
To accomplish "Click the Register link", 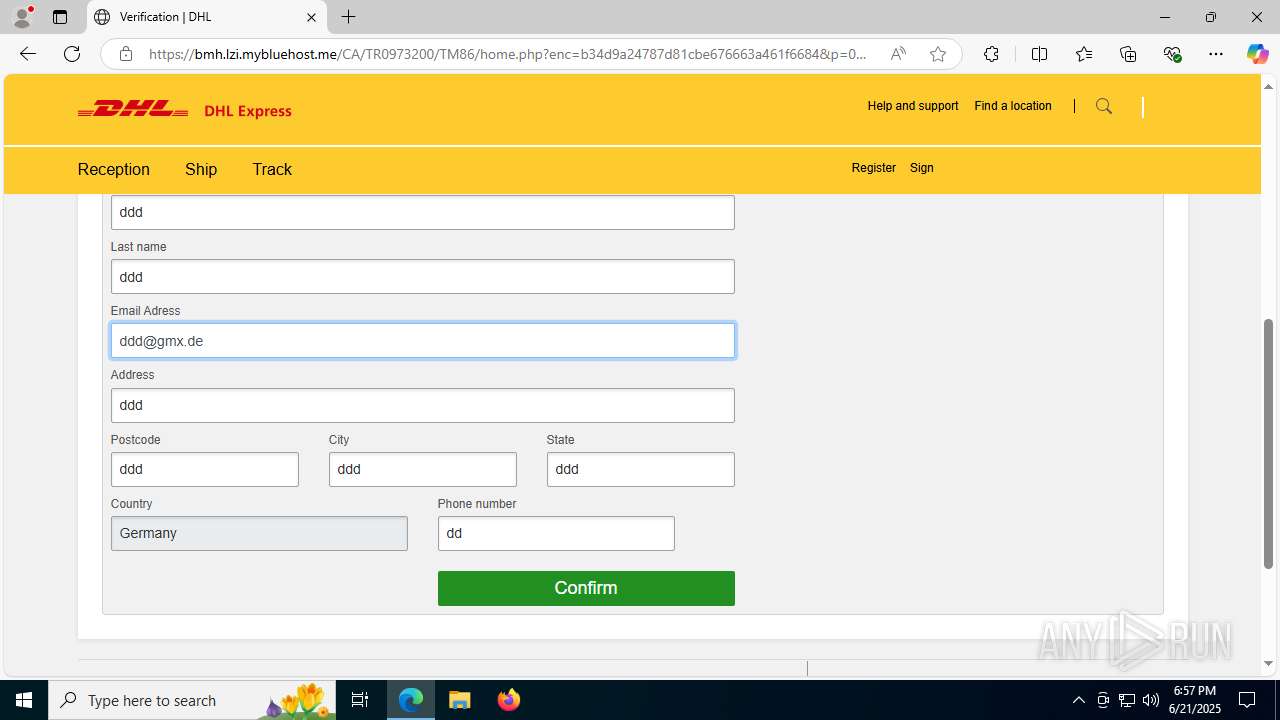I will coord(874,168).
